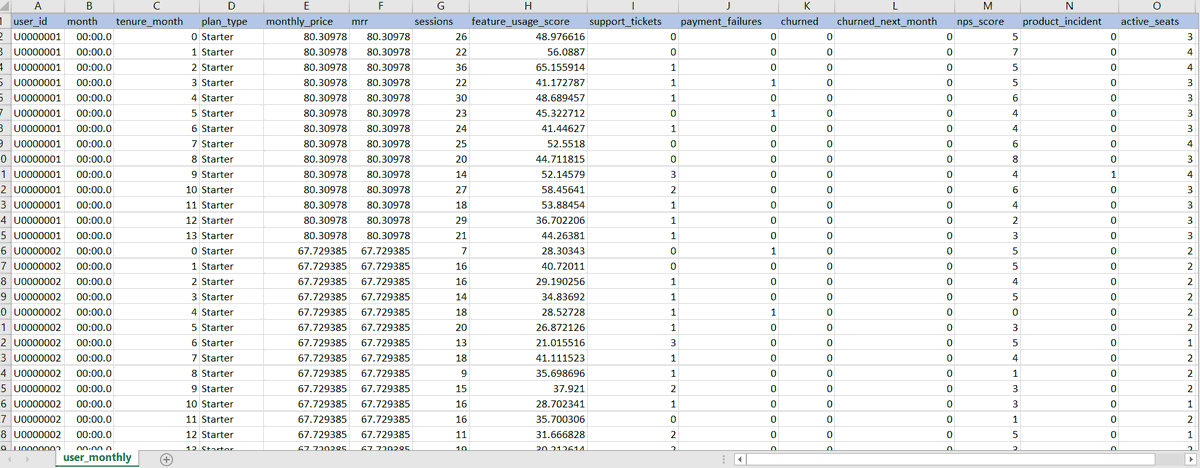Select cell with value 21.015516
Viewport: 1200px width, 468px height.
(x=527, y=343)
